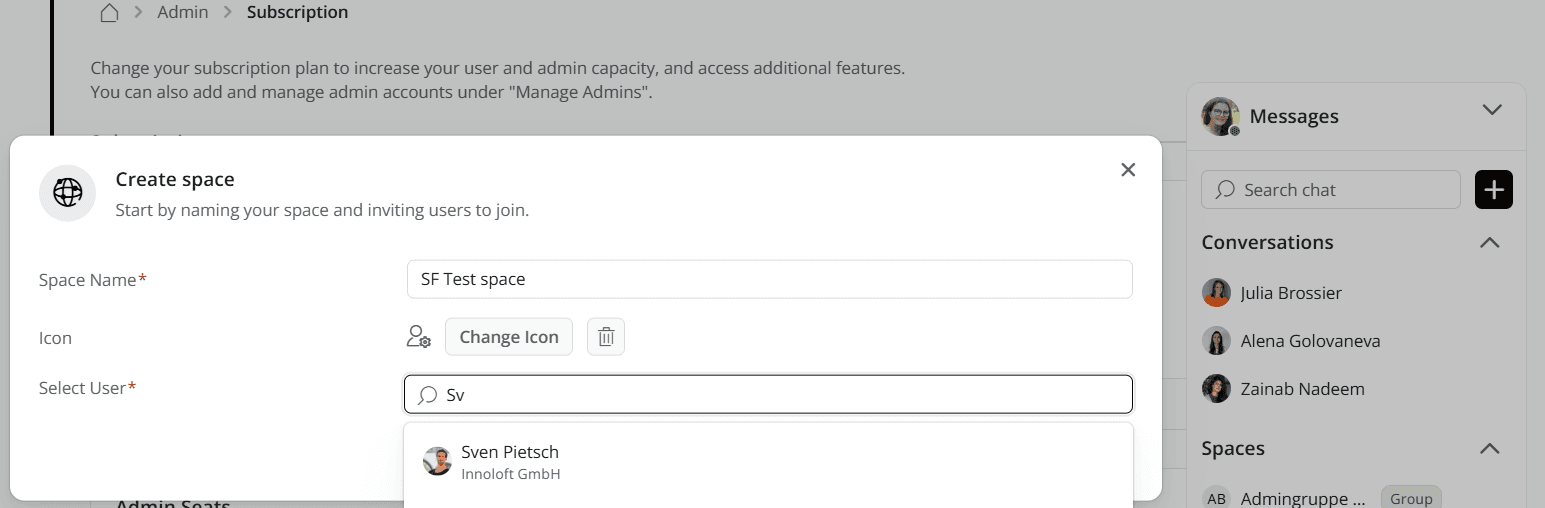Open conversation with Alena Golovaneva

click(1310, 341)
